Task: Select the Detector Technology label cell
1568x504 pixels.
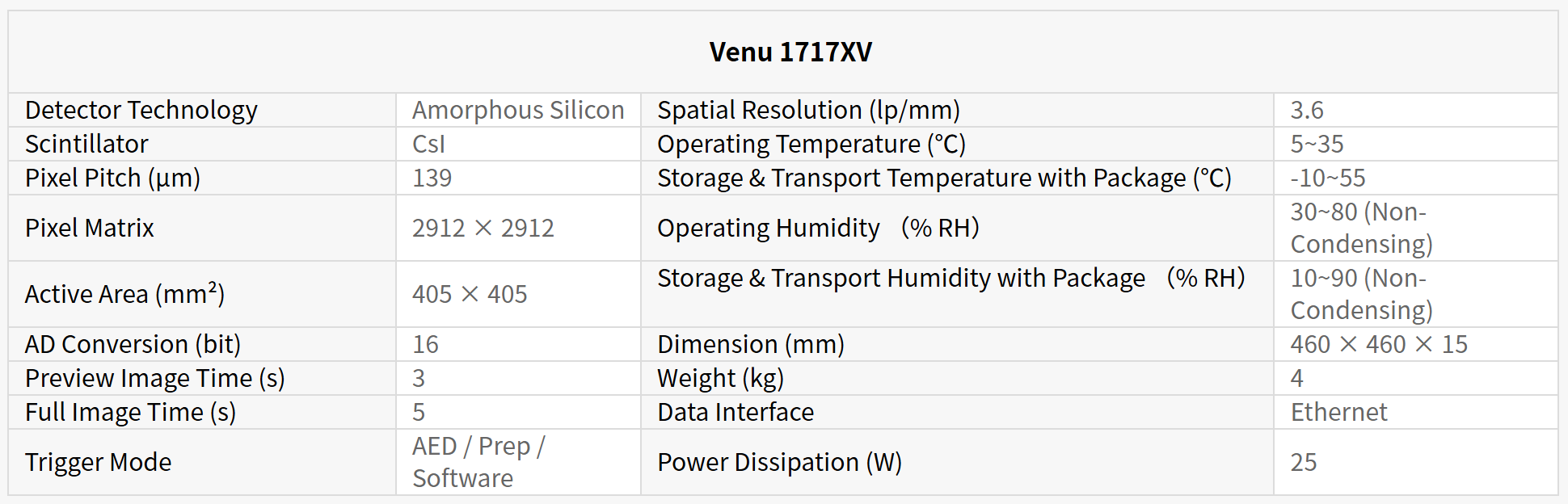Action: click(141, 110)
